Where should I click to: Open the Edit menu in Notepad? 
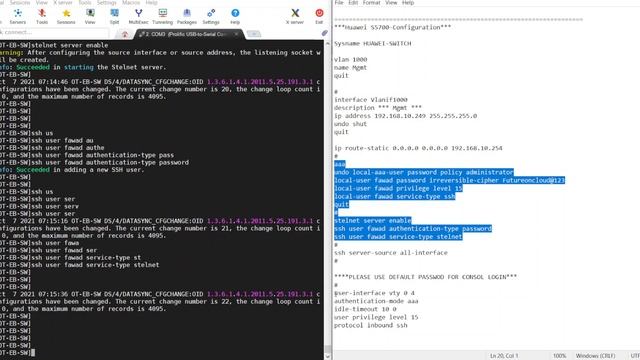353,2
